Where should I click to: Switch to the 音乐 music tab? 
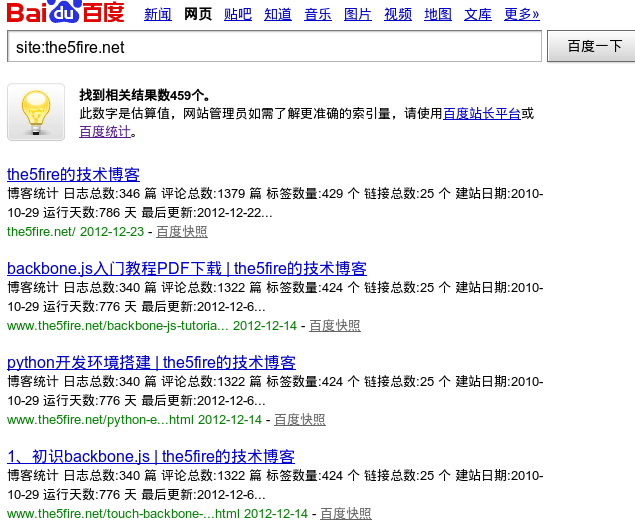(x=318, y=15)
